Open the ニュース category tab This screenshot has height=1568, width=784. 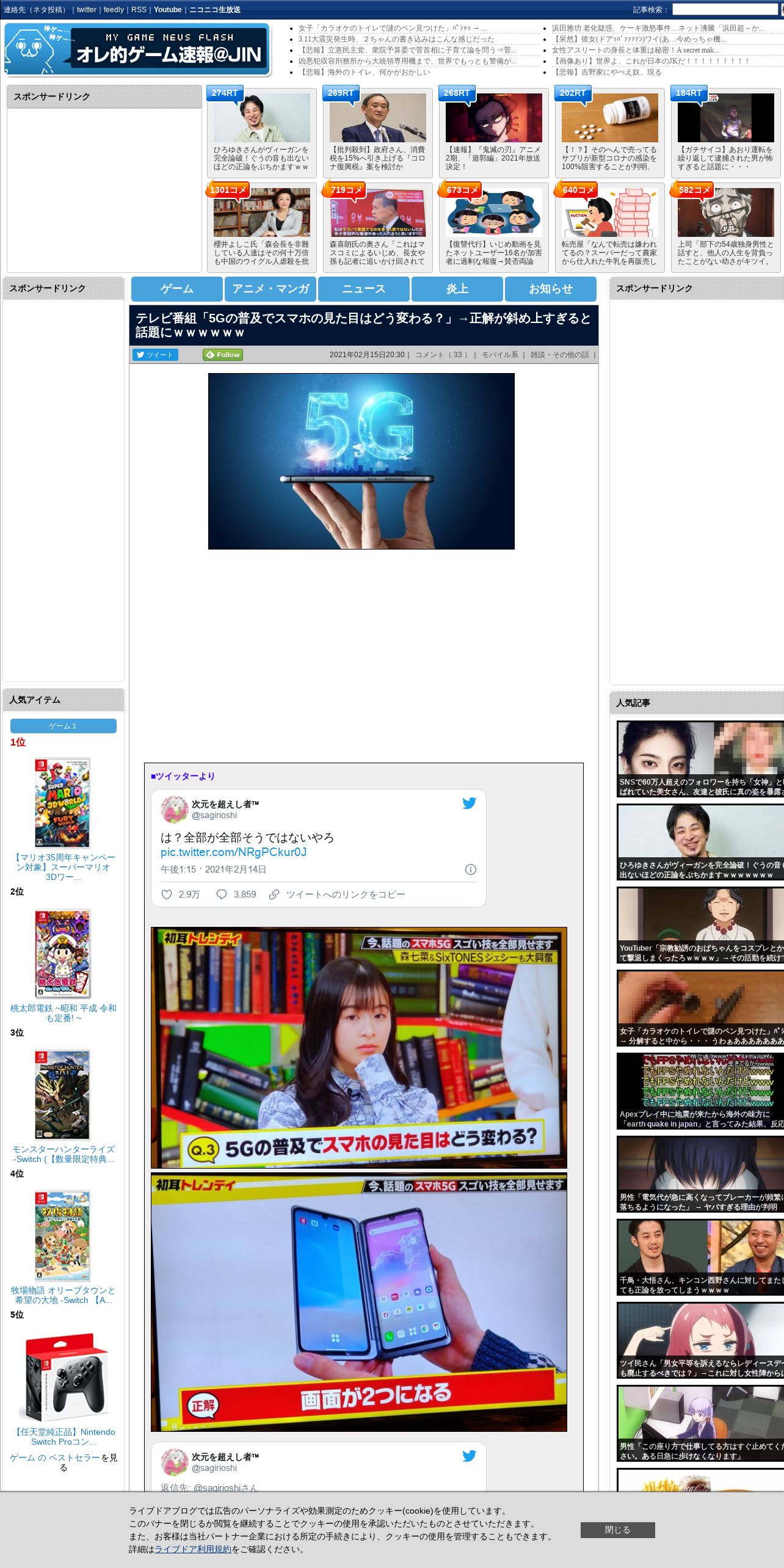[364, 289]
